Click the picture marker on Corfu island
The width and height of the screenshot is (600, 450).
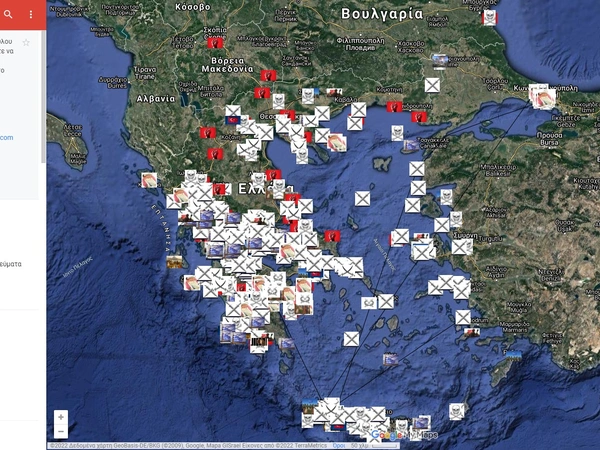pyautogui.click(x=148, y=181)
